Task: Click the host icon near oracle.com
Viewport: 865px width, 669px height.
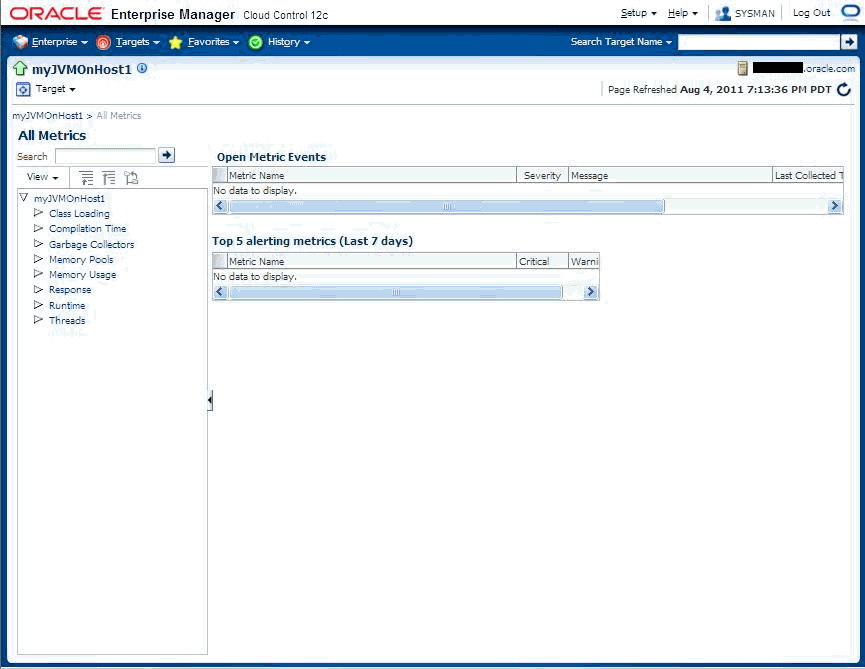Action: point(743,68)
